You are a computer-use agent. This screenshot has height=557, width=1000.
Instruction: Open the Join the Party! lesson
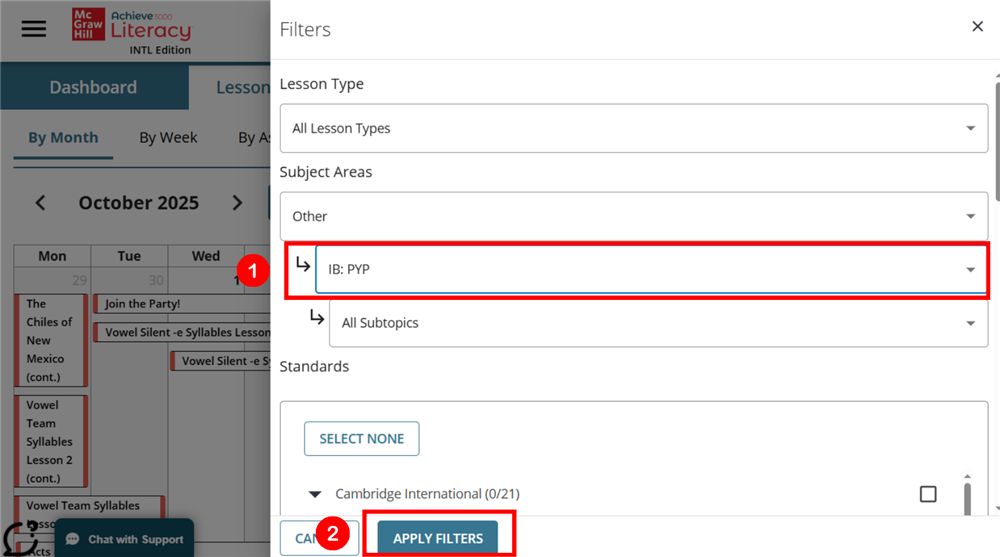coord(142,304)
